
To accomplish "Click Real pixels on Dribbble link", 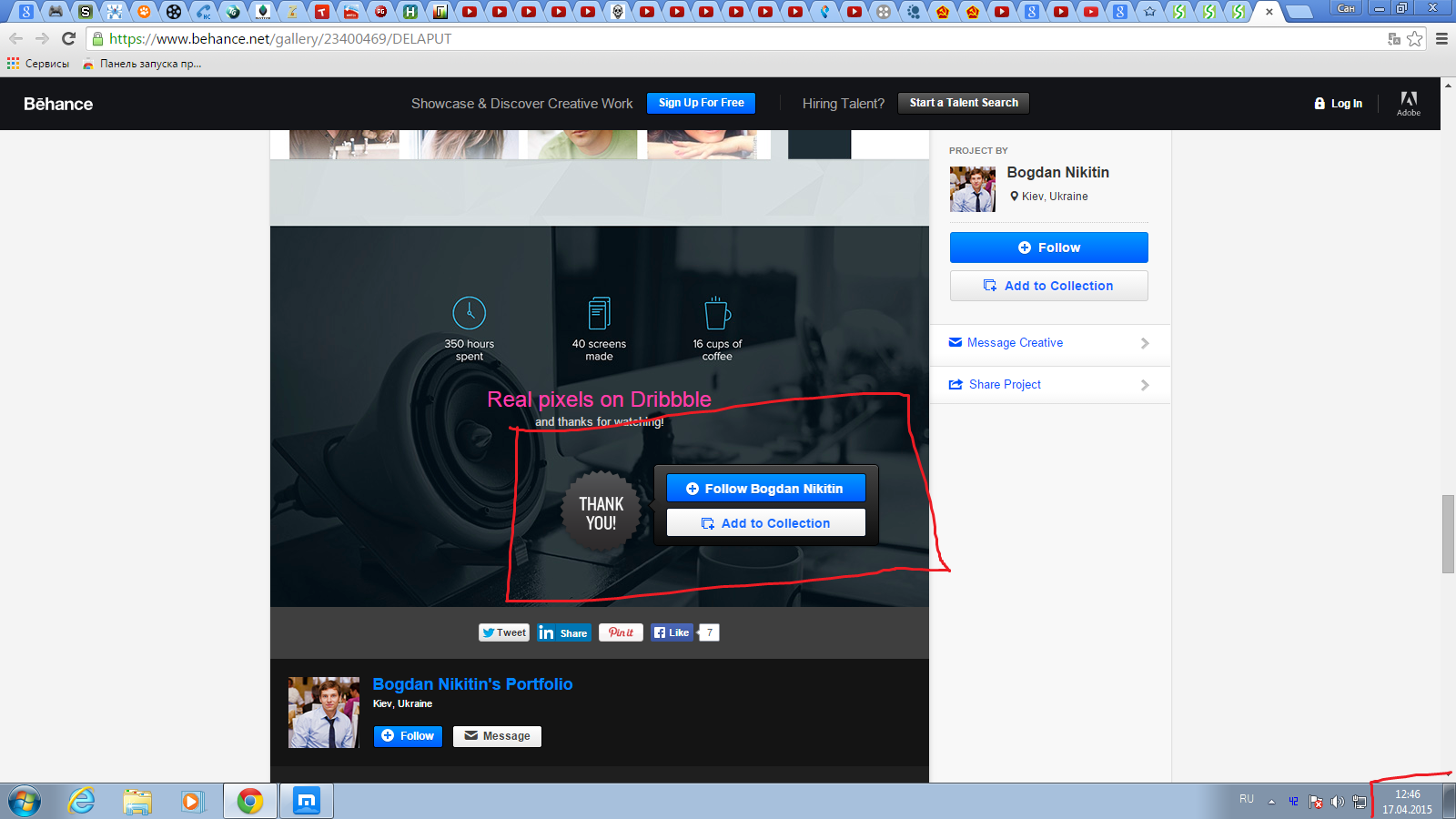I will [x=599, y=399].
